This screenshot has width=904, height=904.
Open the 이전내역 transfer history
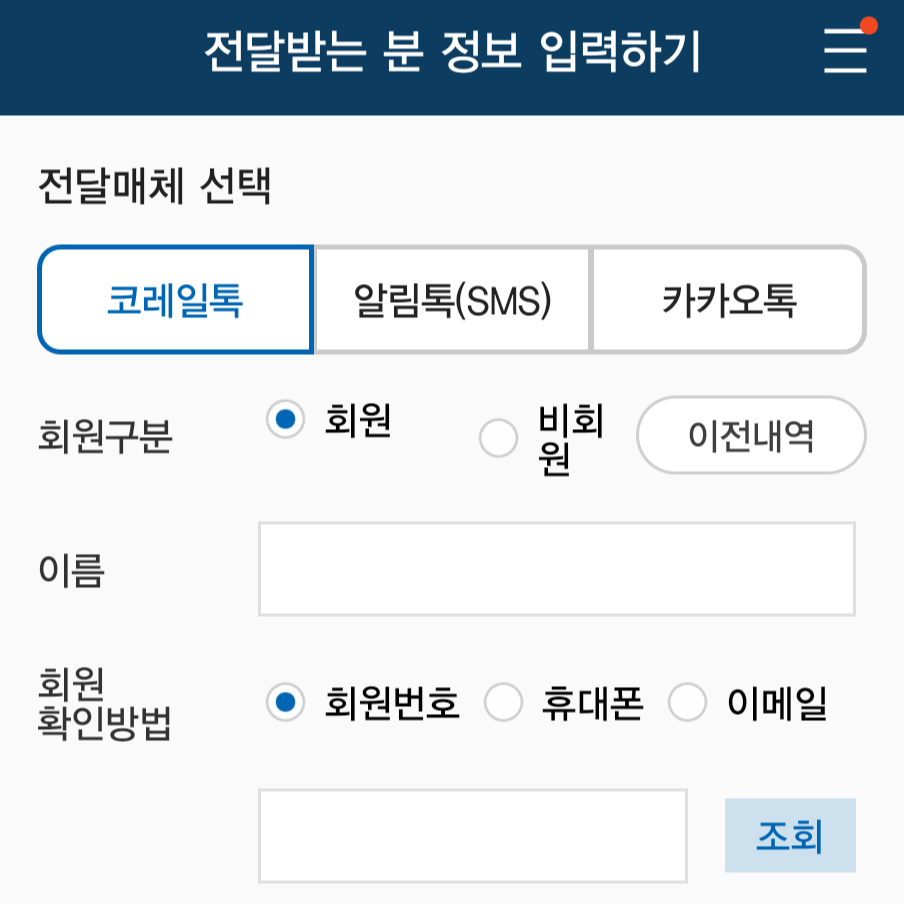(750, 435)
